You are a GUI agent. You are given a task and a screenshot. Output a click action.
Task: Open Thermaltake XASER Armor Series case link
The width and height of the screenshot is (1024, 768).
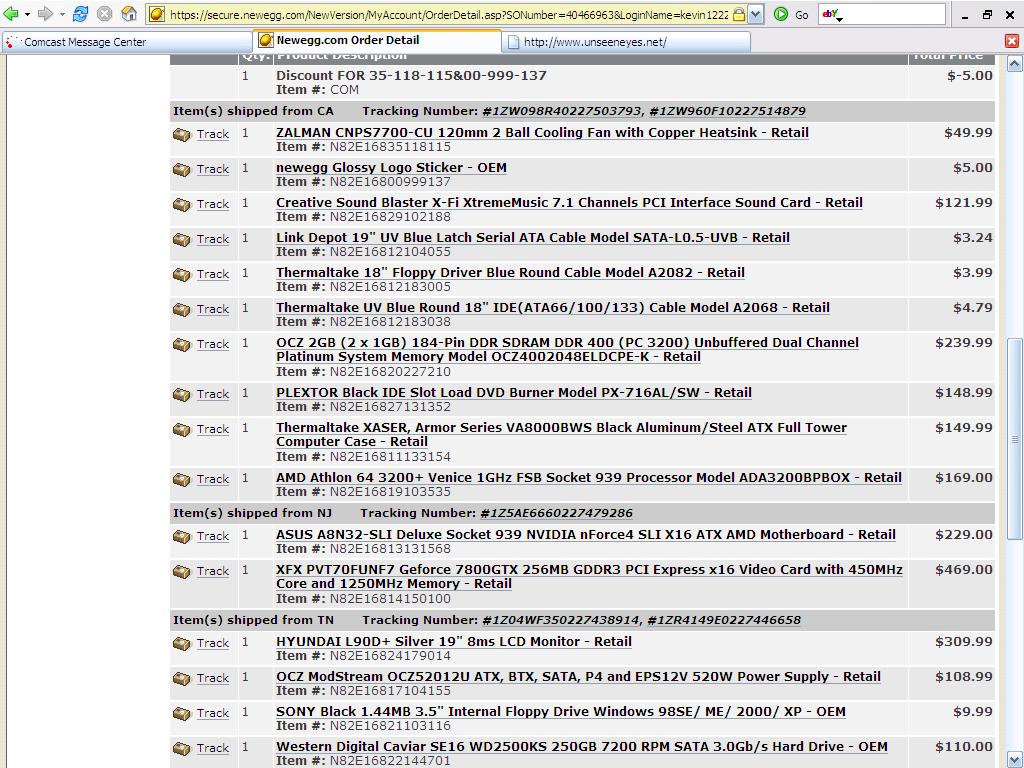click(x=561, y=434)
